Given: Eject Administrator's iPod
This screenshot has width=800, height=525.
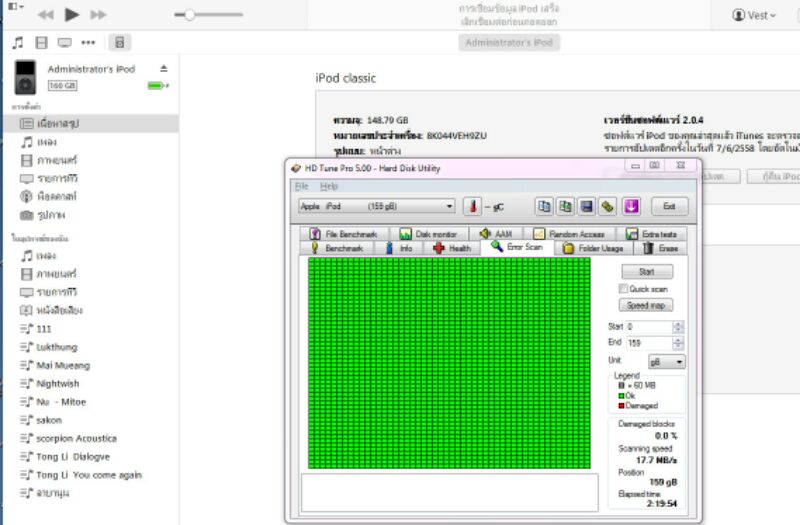Looking at the screenshot, I should tap(164, 69).
